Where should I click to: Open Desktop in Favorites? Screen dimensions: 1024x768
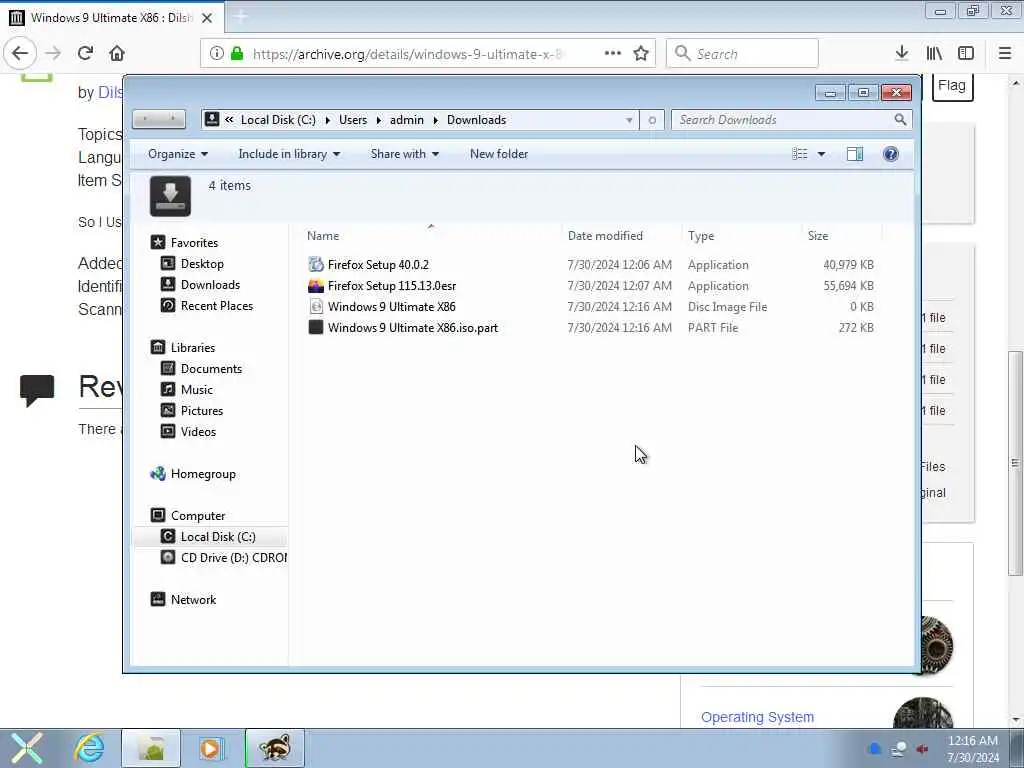(202, 264)
